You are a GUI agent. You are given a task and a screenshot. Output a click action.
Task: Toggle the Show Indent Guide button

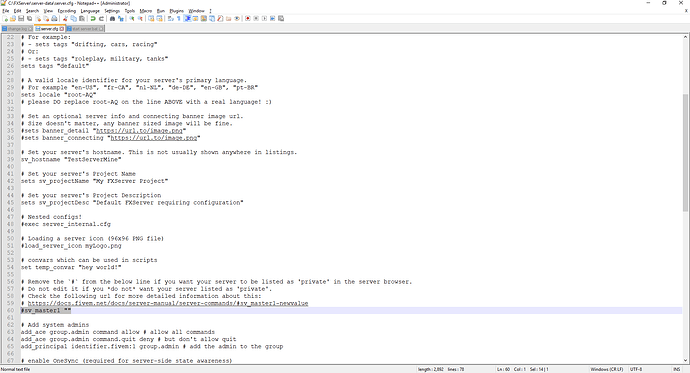coord(187,18)
